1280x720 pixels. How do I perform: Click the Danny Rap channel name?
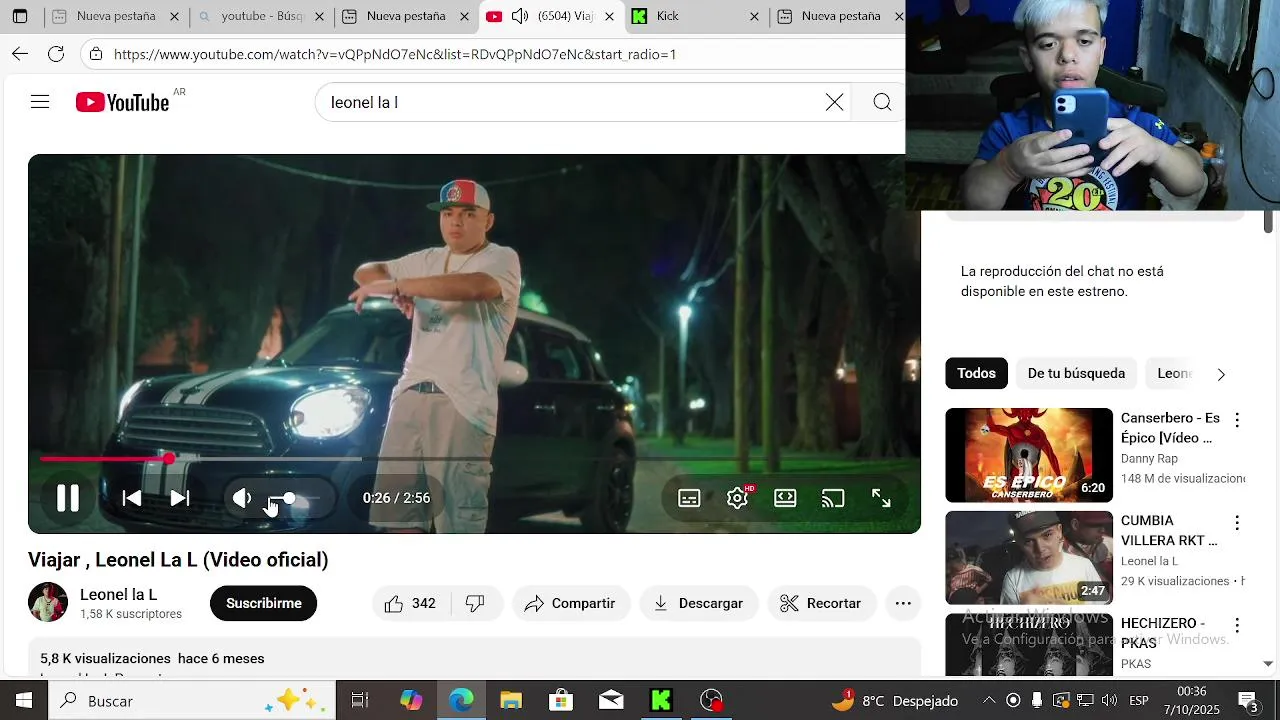(1149, 458)
